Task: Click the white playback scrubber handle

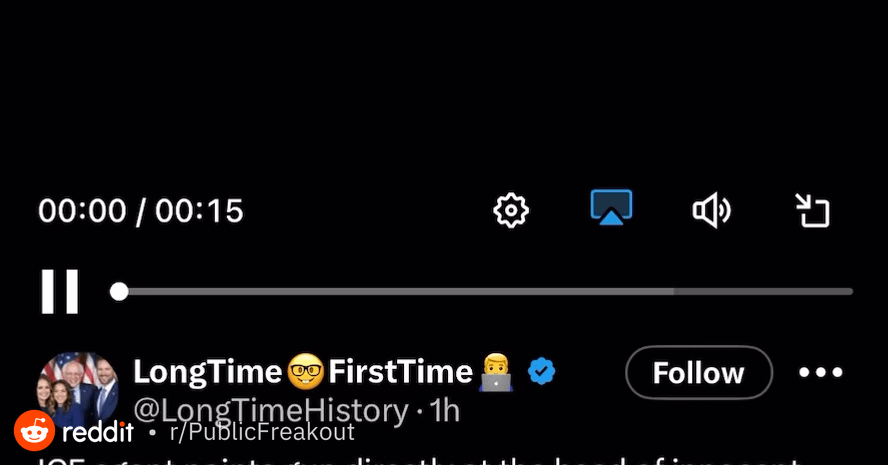Action: (119, 292)
